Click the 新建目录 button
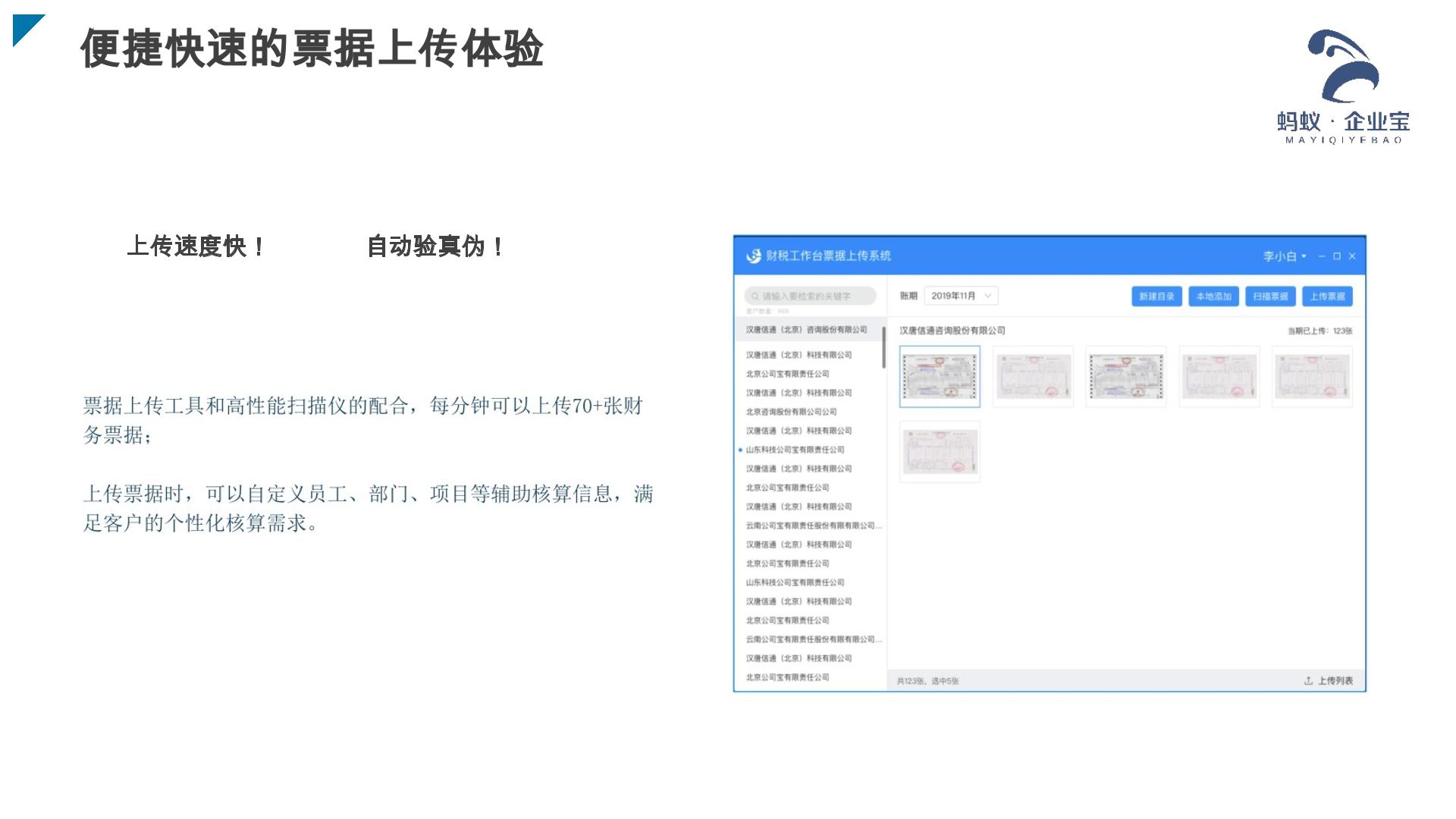This screenshot has height=819, width=1456. coord(1156,297)
